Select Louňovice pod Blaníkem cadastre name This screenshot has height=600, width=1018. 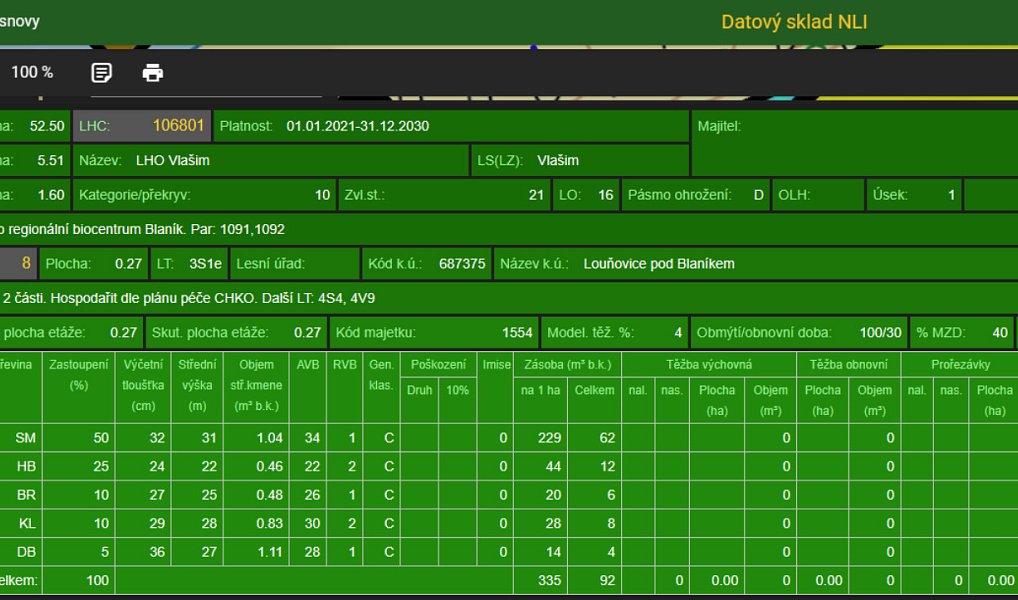pos(659,264)
